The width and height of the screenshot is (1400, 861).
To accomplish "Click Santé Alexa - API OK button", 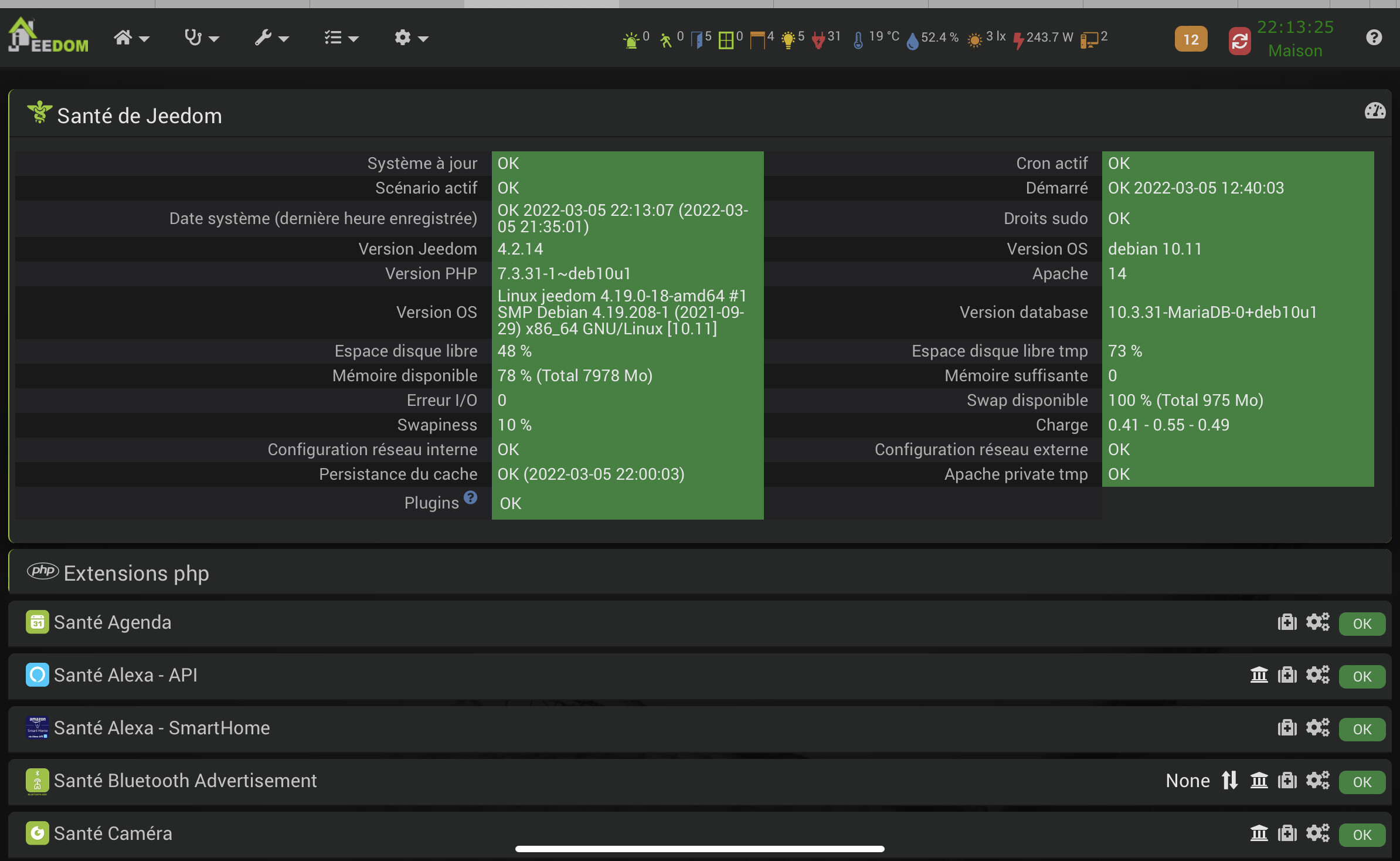I will click(x=1361, y=676).
